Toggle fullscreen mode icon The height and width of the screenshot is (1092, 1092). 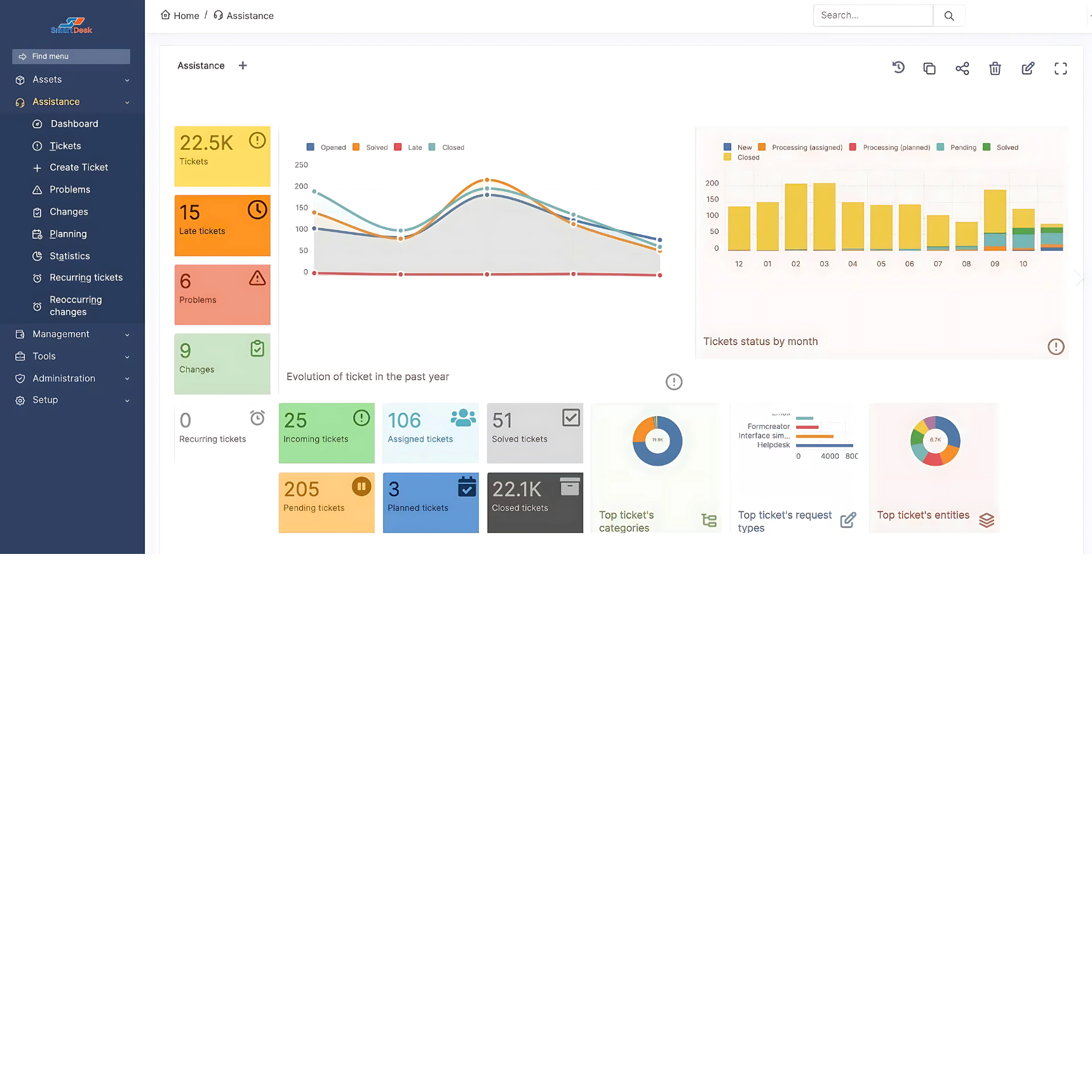pos(1060,69)
